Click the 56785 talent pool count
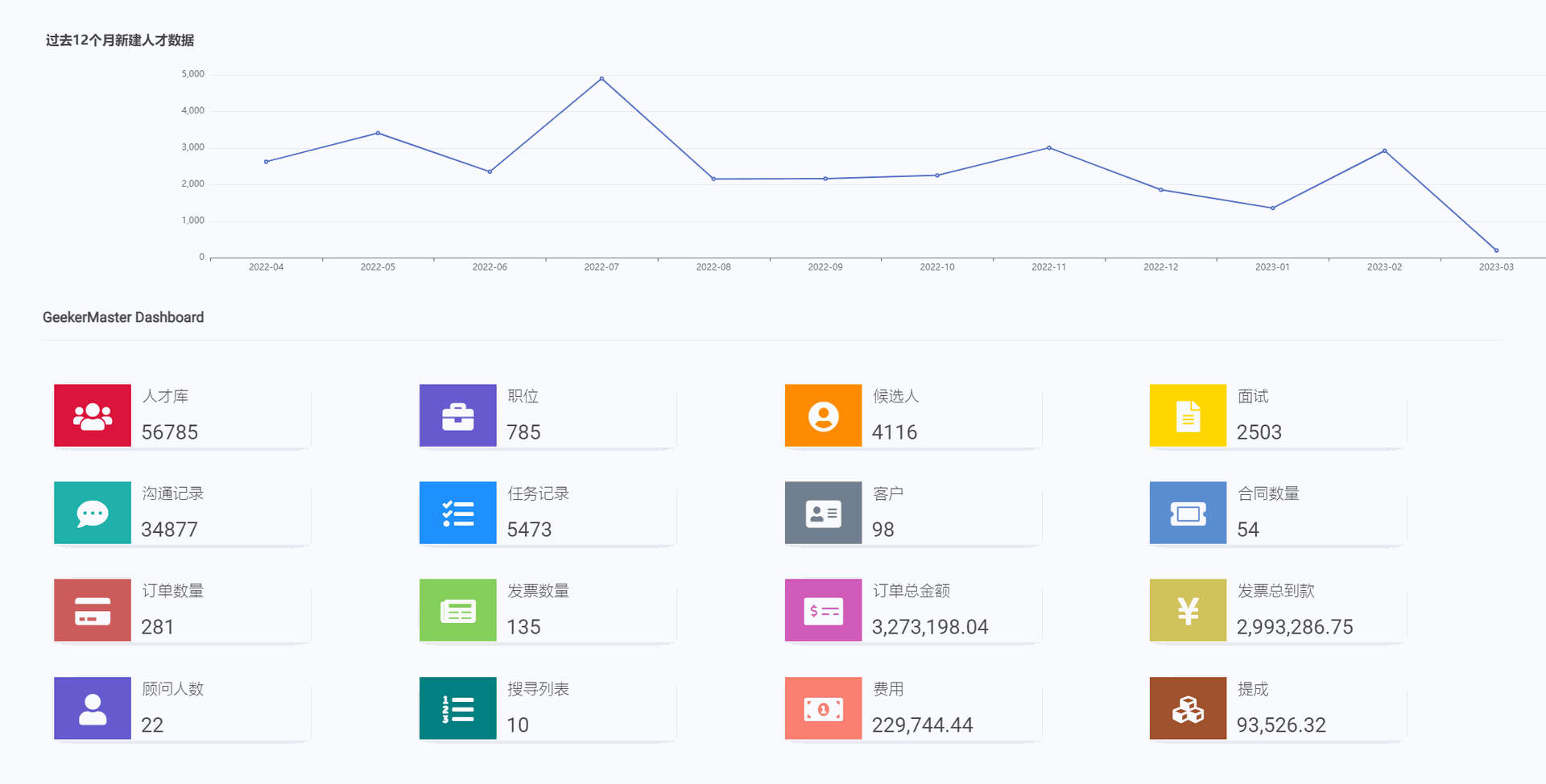 point(170,432)
